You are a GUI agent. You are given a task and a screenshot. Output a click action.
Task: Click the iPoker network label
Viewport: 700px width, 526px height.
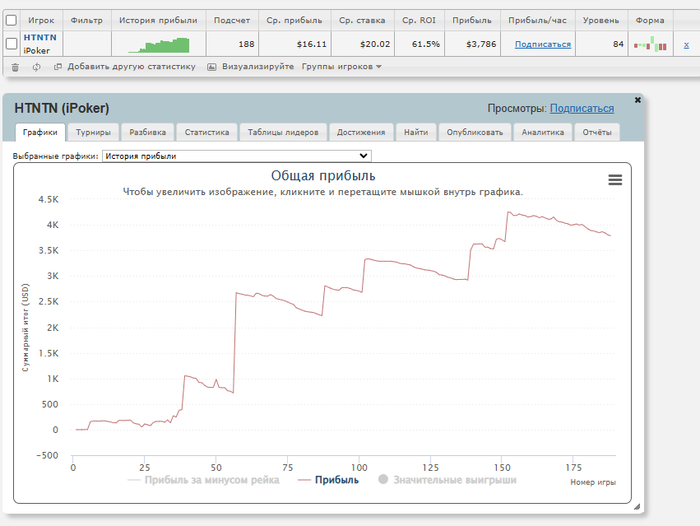(x=37, y=50)
